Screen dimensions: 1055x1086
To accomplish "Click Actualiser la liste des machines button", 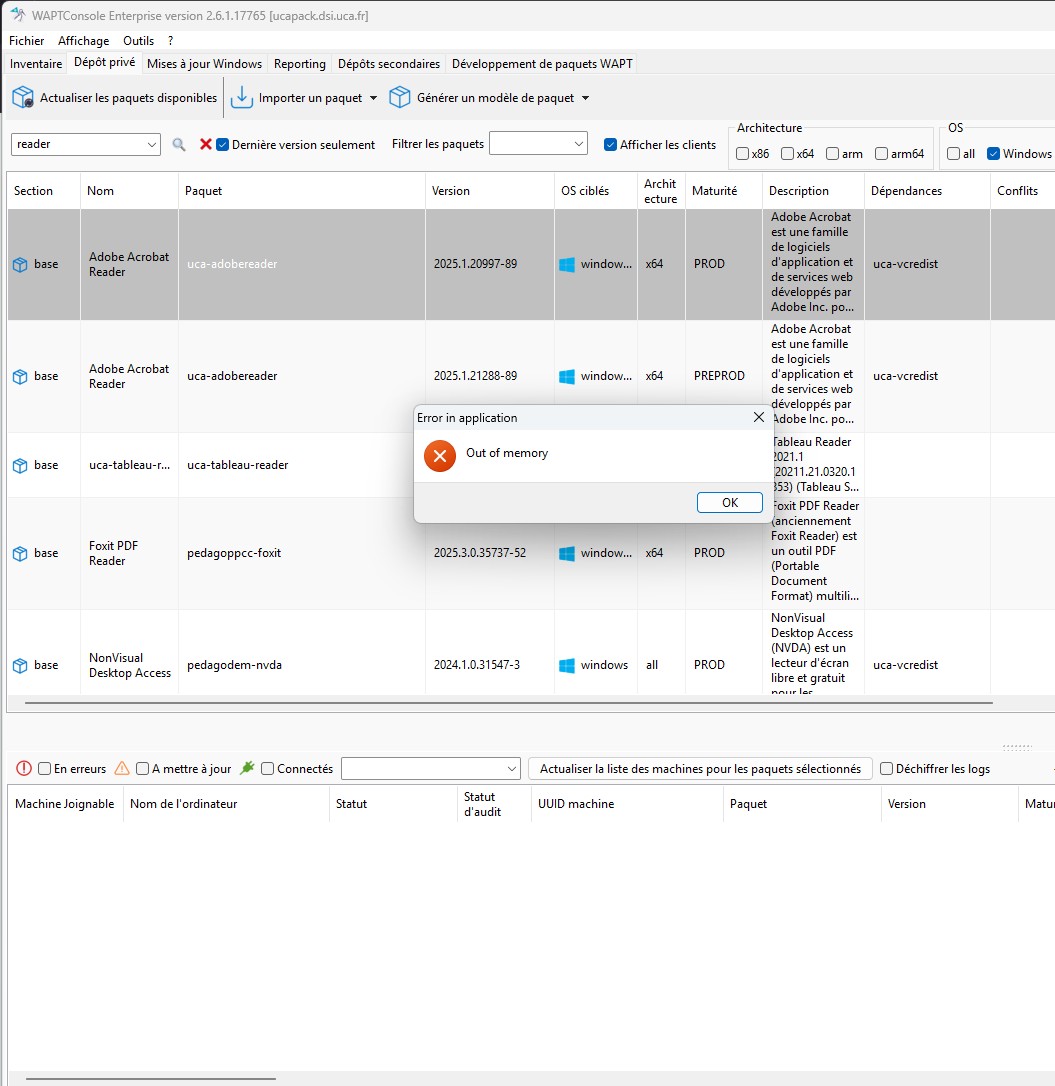I will click(x=700, y=769).
